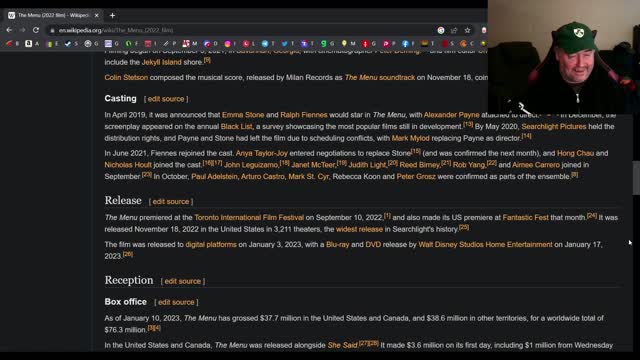
Task: Open the Blu-ray link
Action: (x=338, y=244)
